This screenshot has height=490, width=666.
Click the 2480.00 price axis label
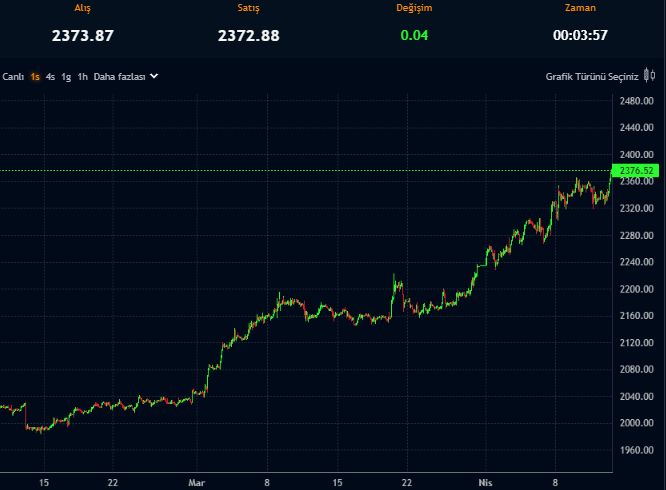(636, 101)
